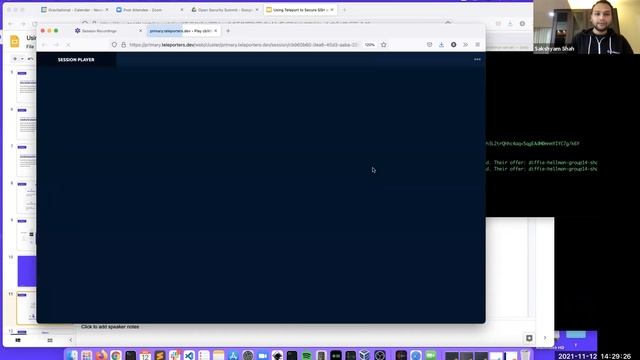Viewport: 640px width, 360px height.
Task: Open Finder from the dock
Action: coord(72,355)
